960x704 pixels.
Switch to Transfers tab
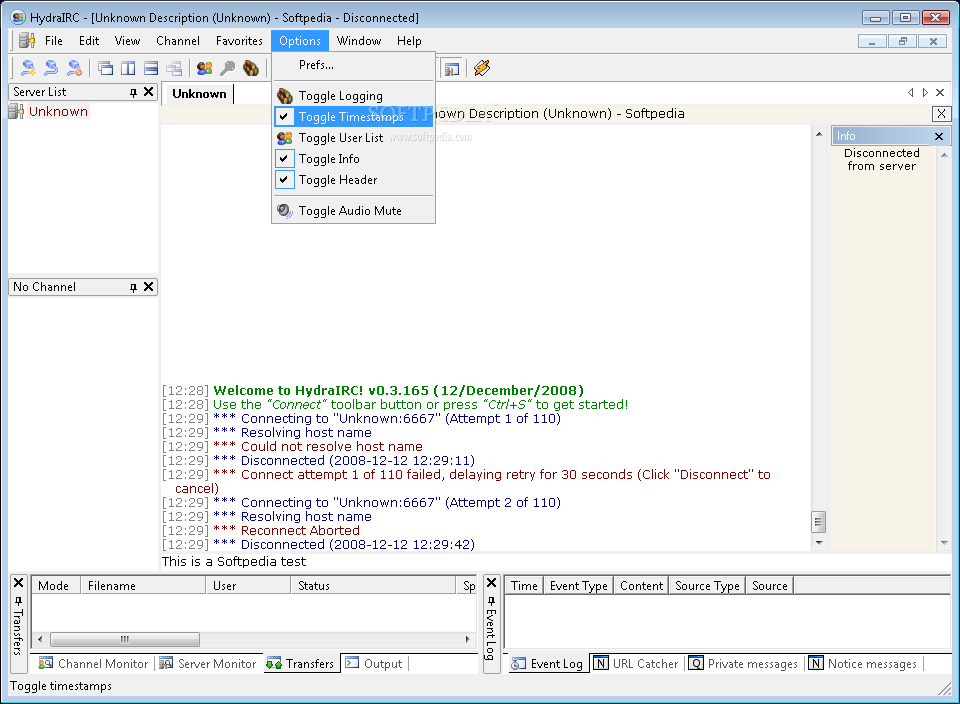(x=301, y=664)
